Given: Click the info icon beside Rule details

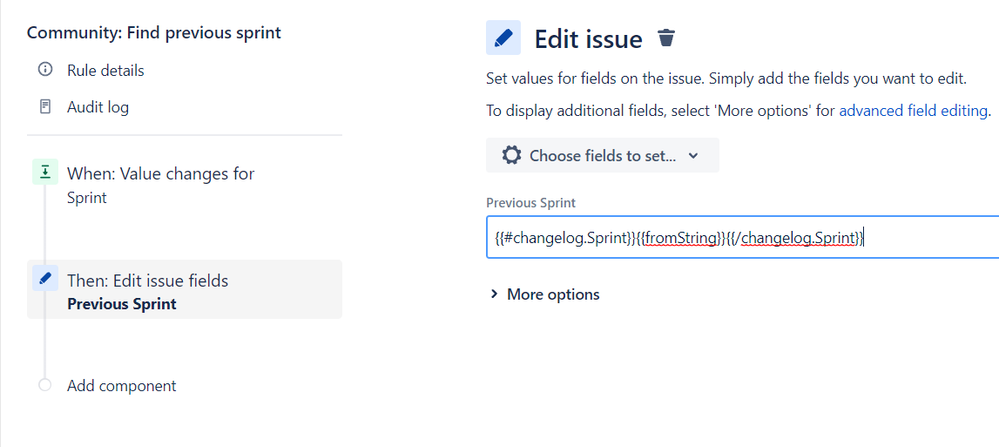Looking at the screenshot, I should [45, 70].
